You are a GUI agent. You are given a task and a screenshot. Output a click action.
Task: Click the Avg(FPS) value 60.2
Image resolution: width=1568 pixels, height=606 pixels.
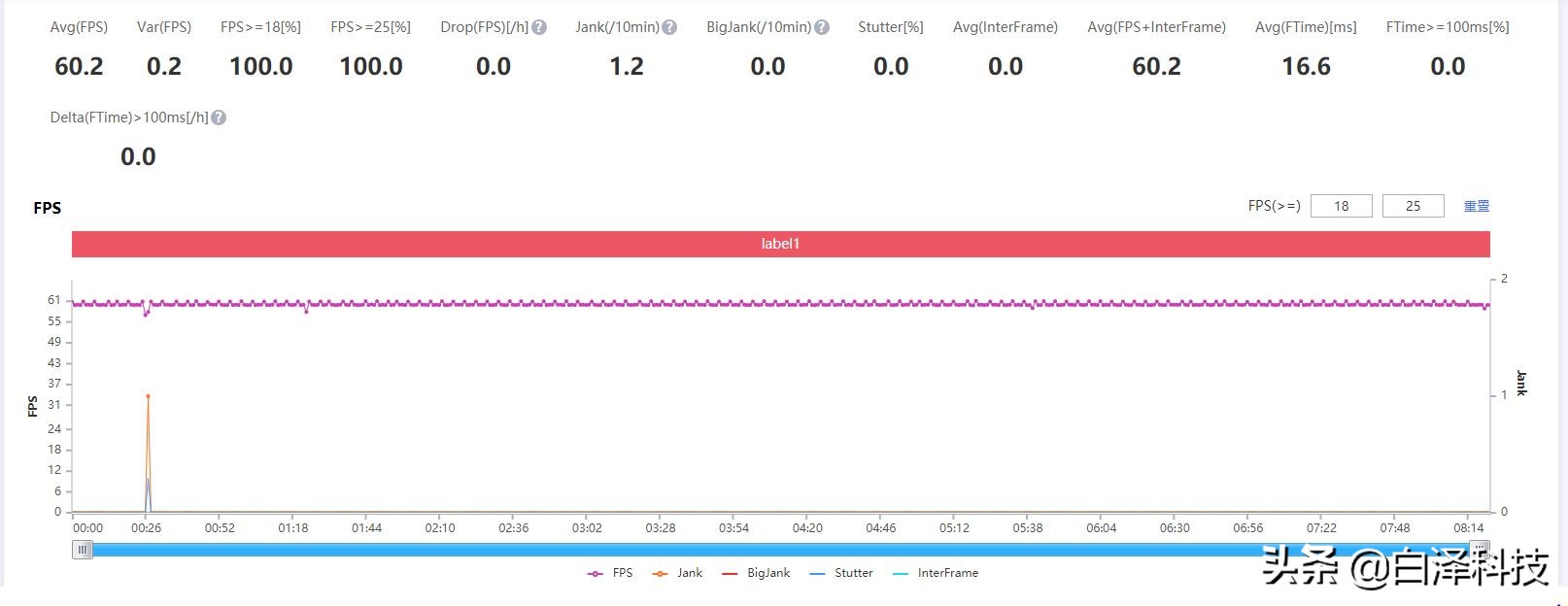[x=79, y=66]
